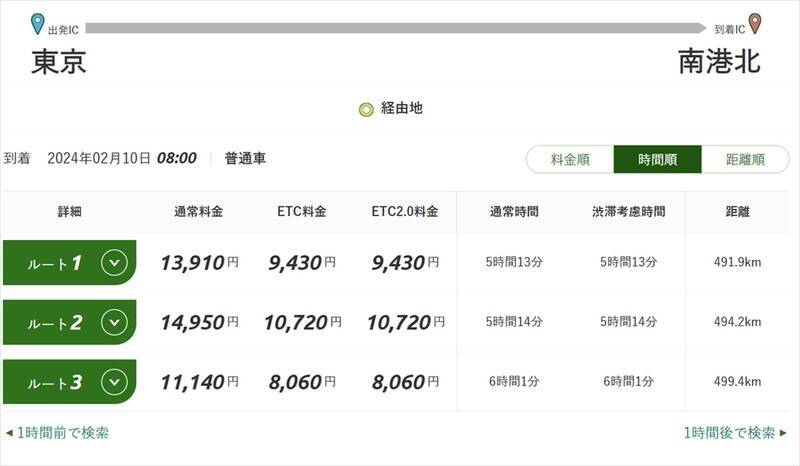Click the 経由地 waypoint label

pos(402,108)
